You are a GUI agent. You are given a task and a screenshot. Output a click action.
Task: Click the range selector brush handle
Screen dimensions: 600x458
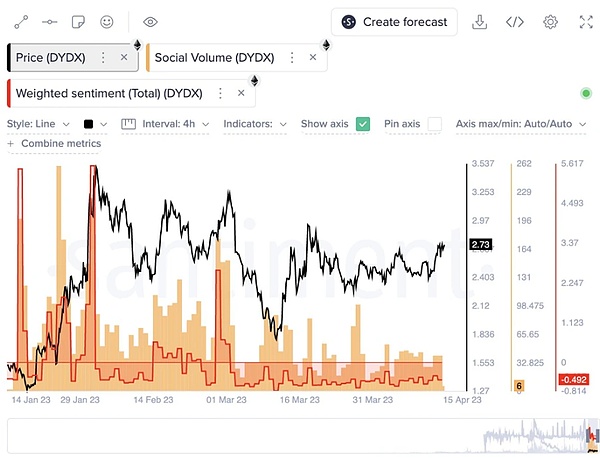click(x=593, y=435)
